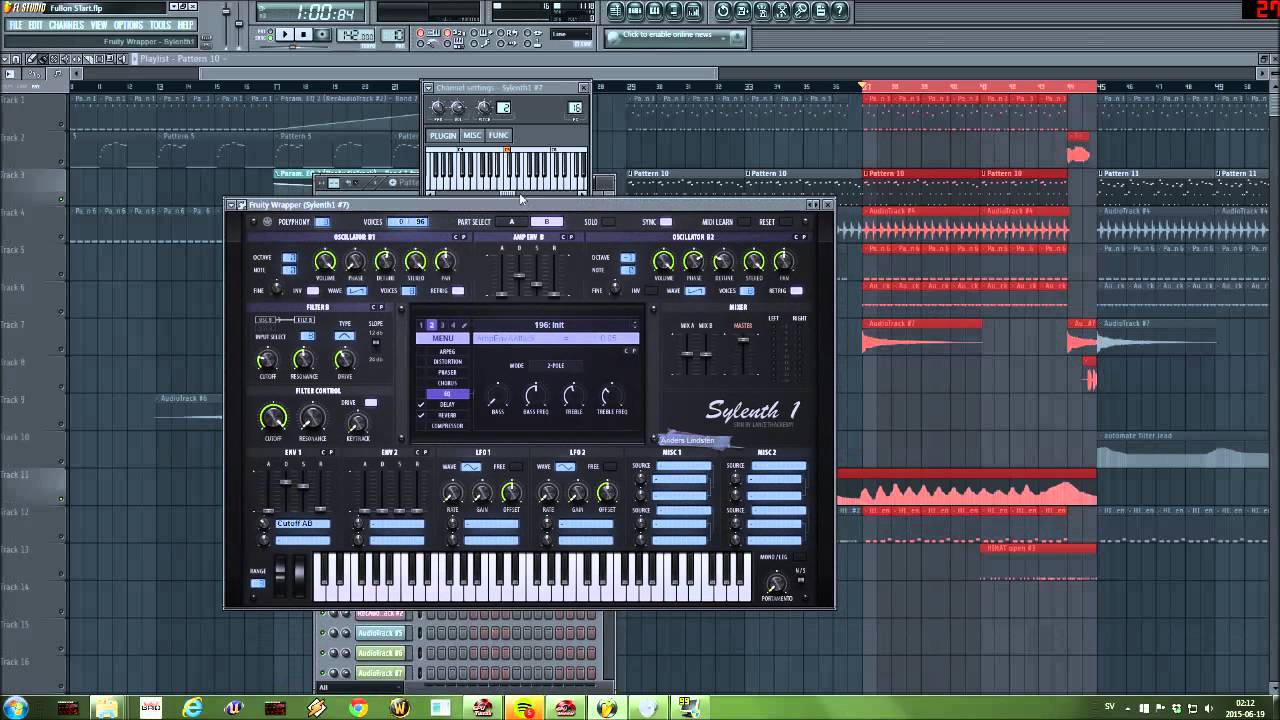Click the transport Record button
The width and height of the screenshot is (1280, 720).
click(322, 35)
